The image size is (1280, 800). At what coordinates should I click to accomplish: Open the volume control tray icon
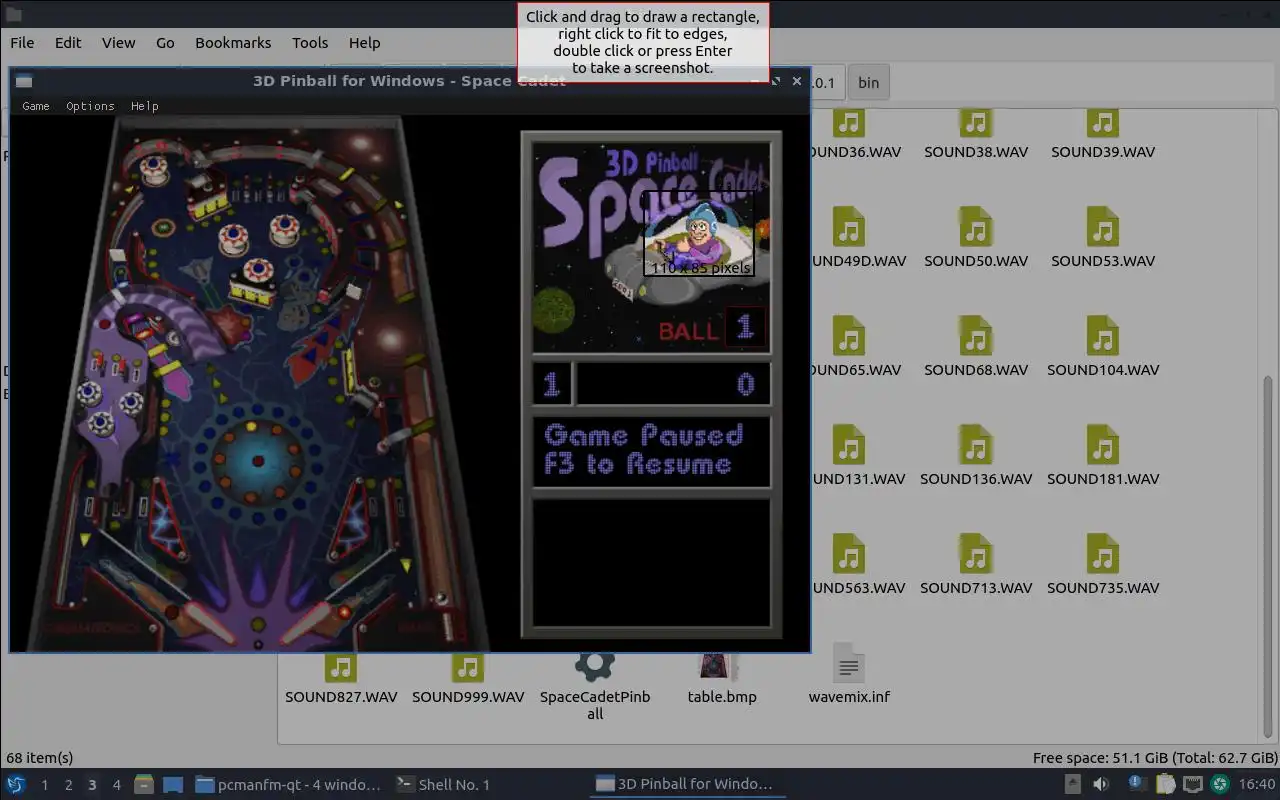tap(1101, 785)
